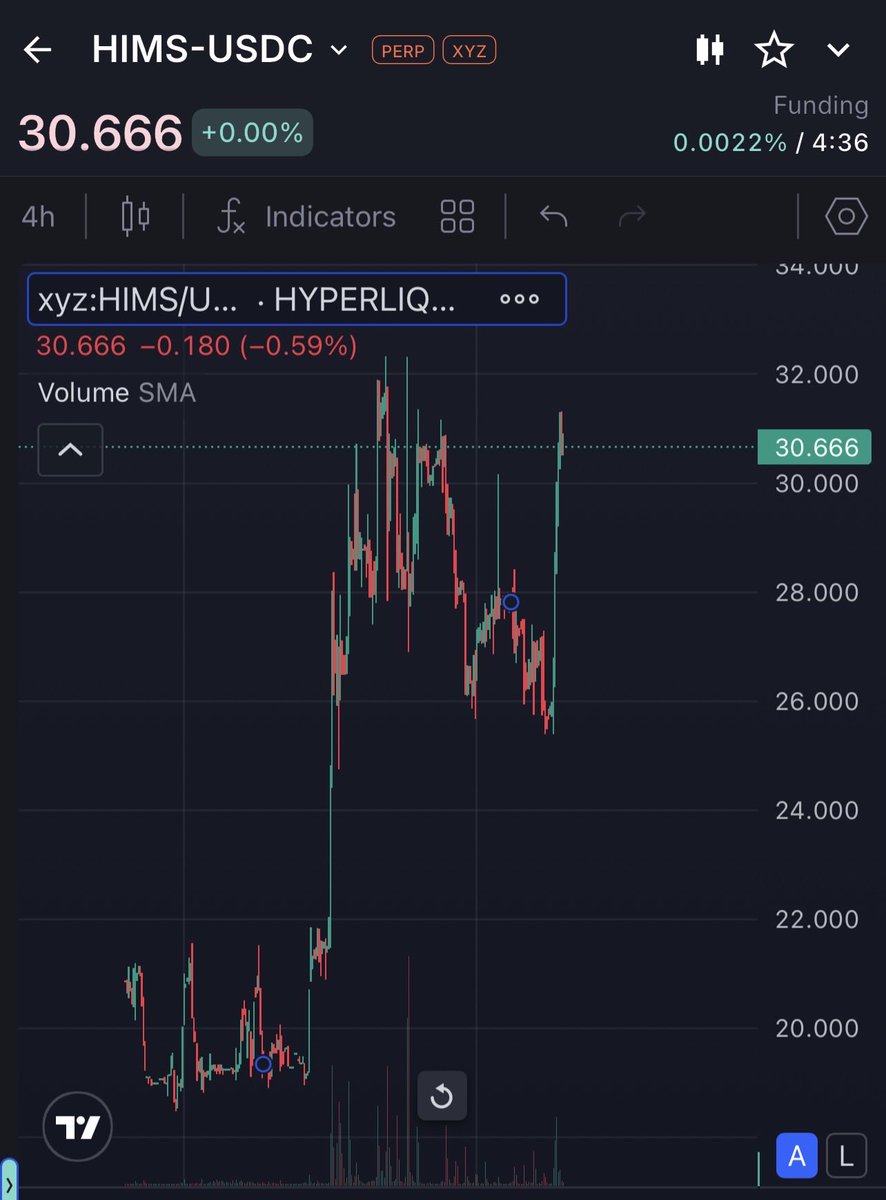Screen dimensions: 886x1200
Task: Select blue circle marker near 19.000
Action: tap(263, 1064)
